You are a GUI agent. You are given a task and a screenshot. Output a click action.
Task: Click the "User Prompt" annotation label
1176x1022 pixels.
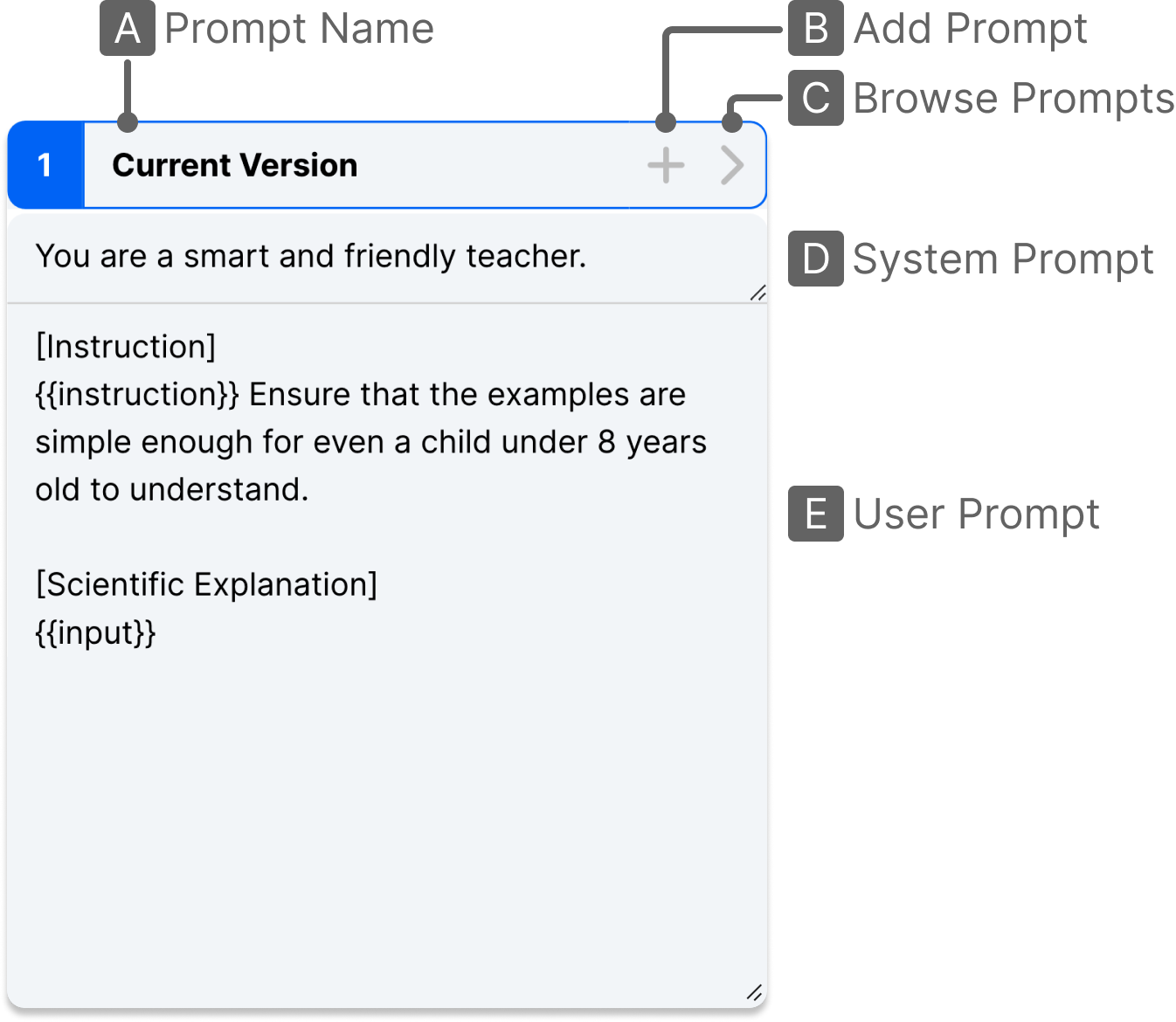coord(975,514)
